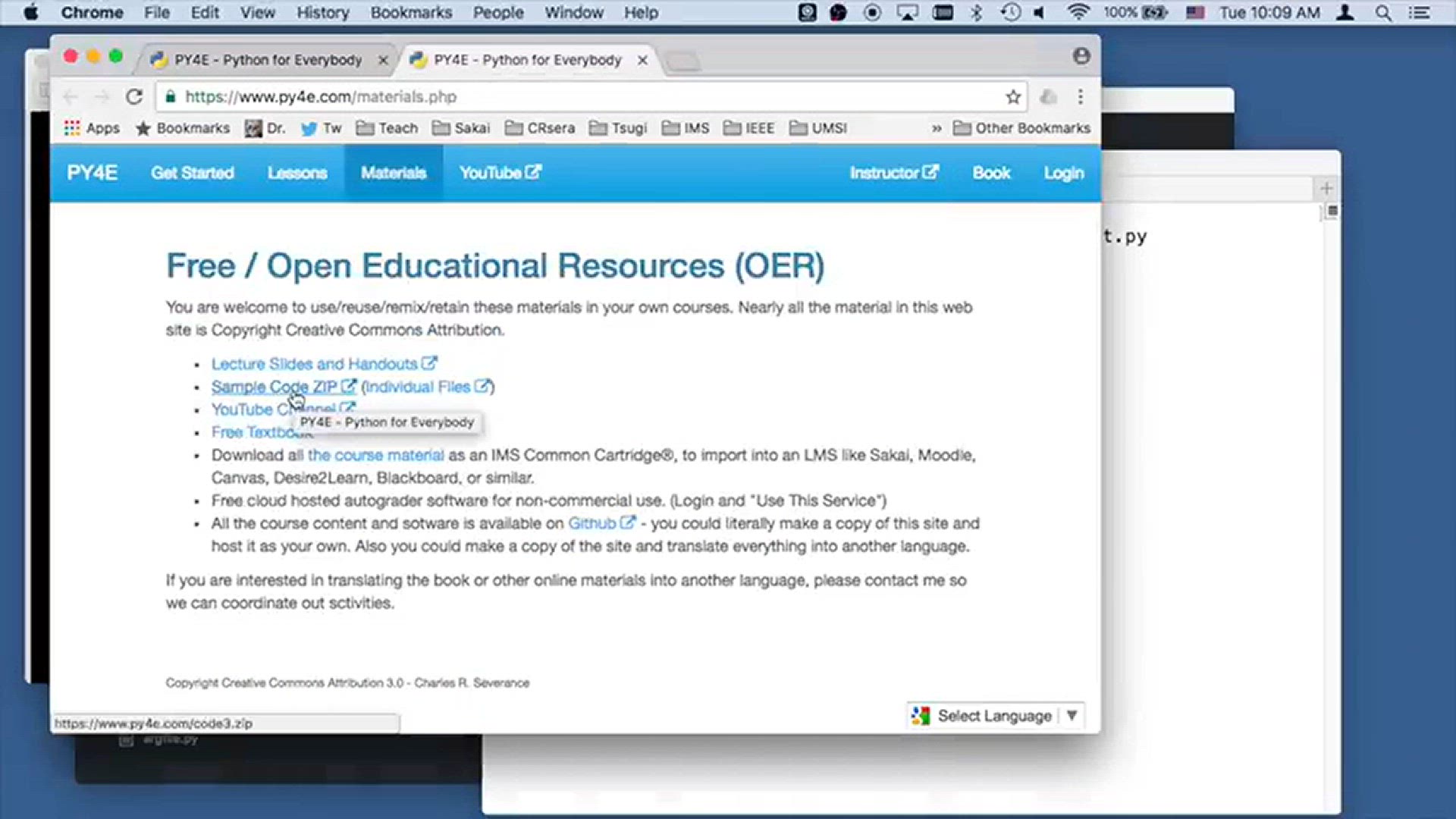Open the Instructor nav link
Viewport: 1456px width, 819px height.
tap(893, 173)
